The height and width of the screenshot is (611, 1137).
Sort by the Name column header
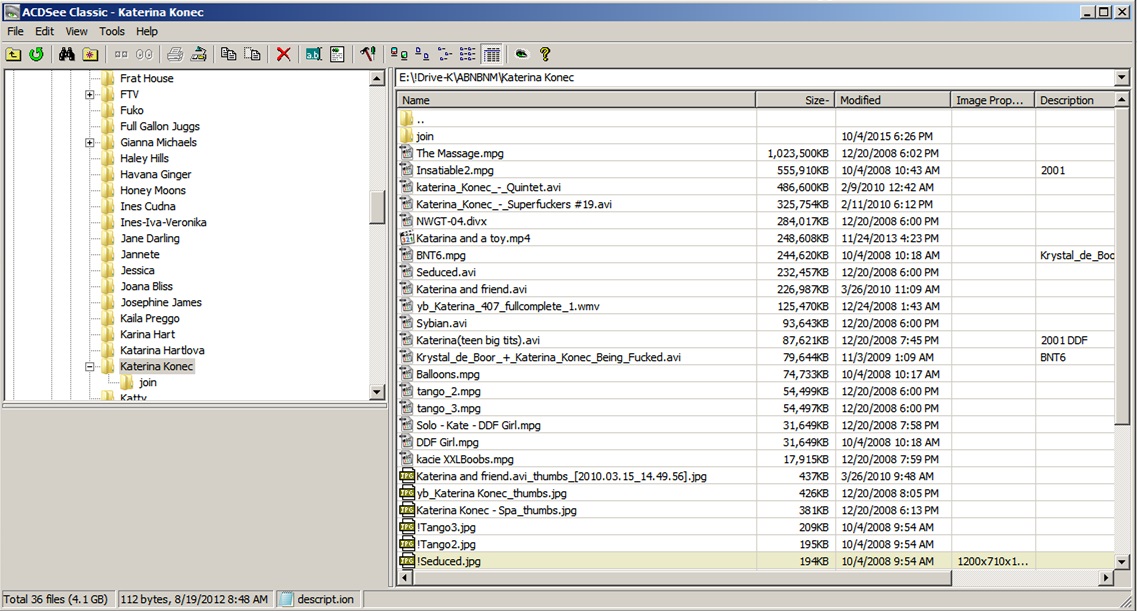(576, 100)
